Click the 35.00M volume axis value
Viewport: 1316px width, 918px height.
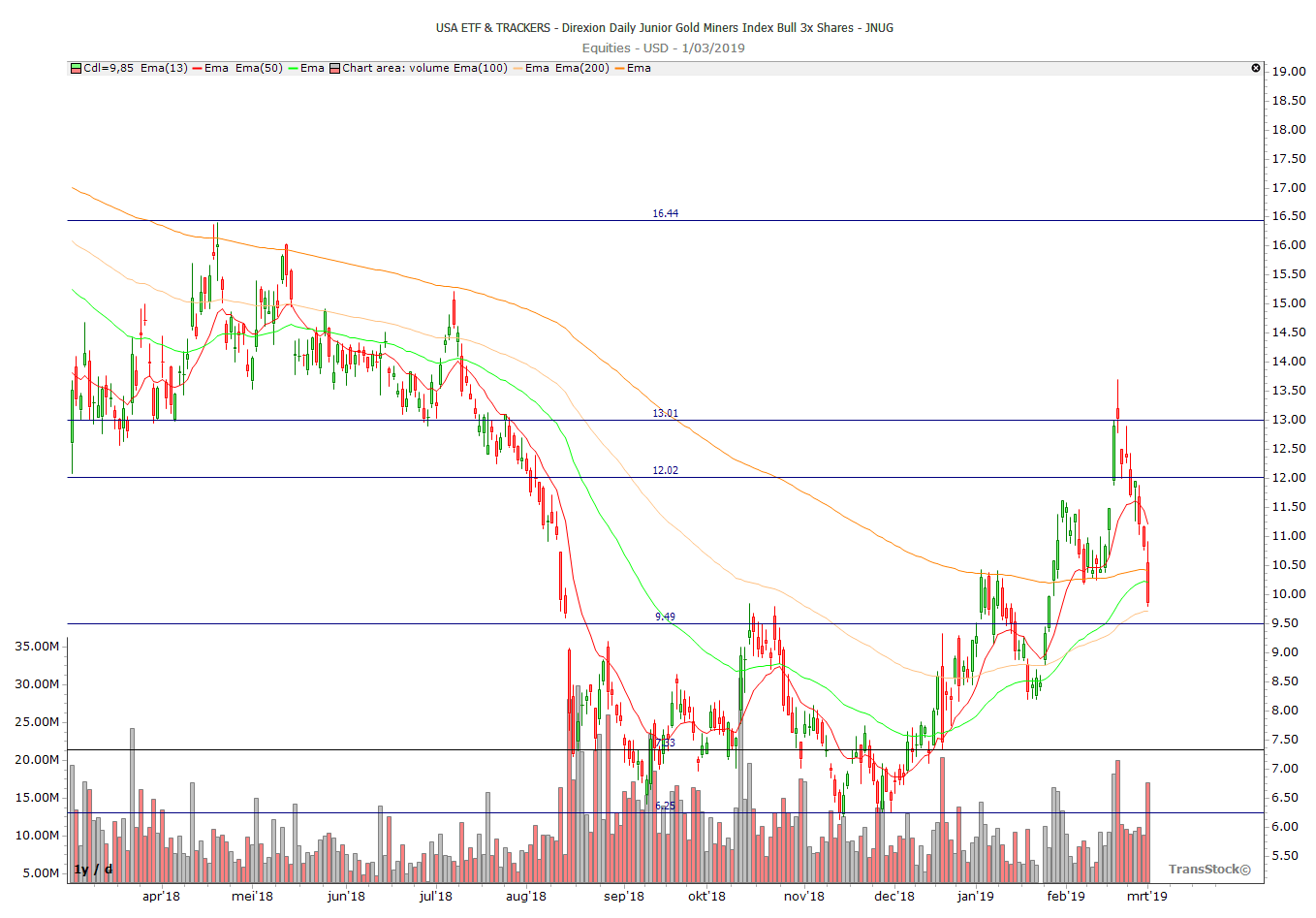pyautogui.click(x=37, y=646)
